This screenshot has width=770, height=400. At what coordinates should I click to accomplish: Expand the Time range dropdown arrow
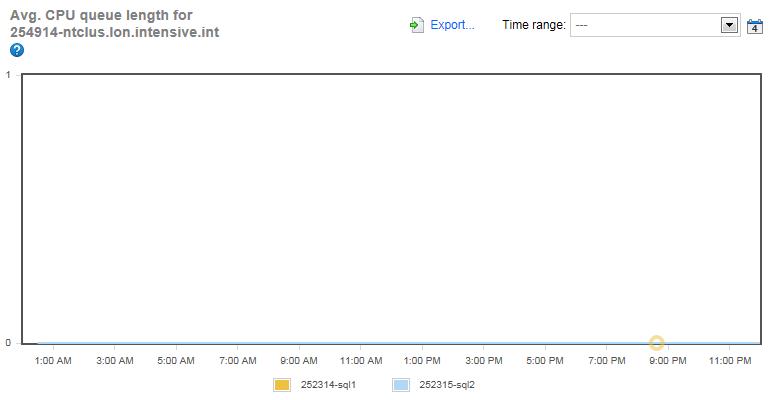(x=729, y=25)
